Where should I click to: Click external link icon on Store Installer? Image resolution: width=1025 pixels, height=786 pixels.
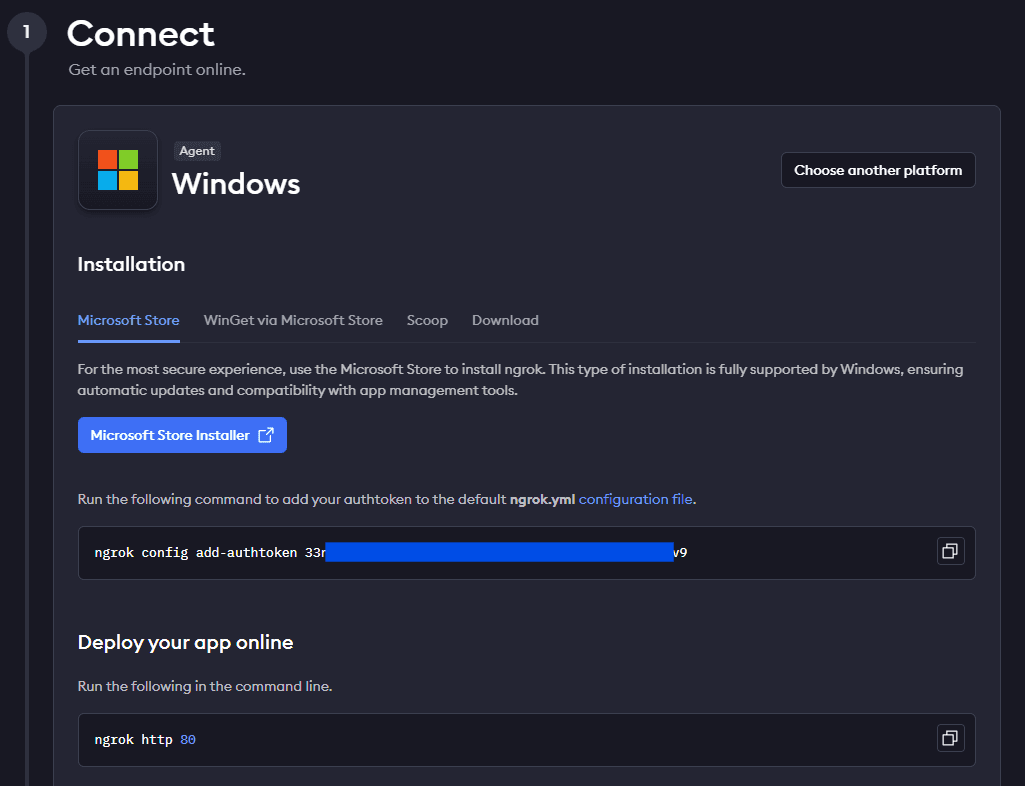coord(266,435)
